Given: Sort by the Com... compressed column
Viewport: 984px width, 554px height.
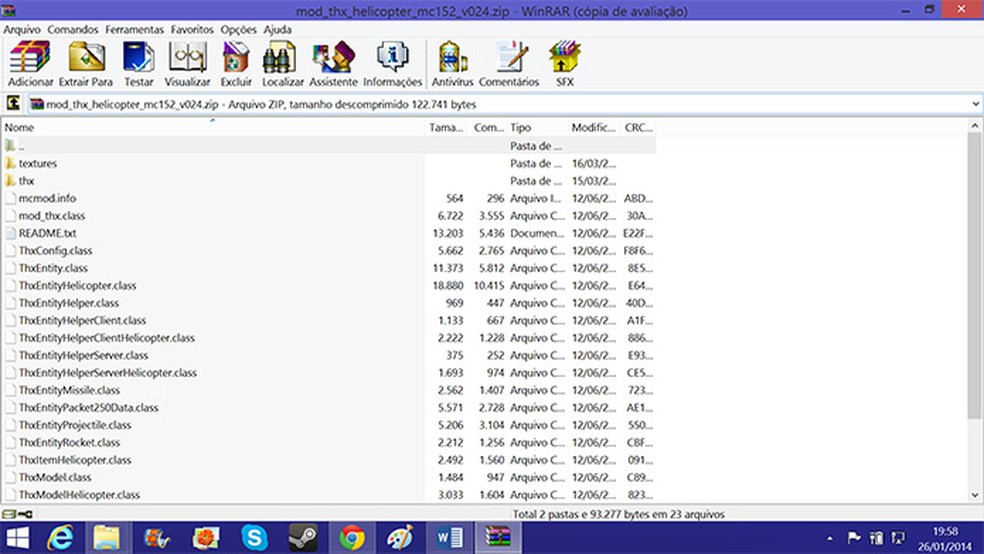Looking at the screenshot, I should pos(488,127).
